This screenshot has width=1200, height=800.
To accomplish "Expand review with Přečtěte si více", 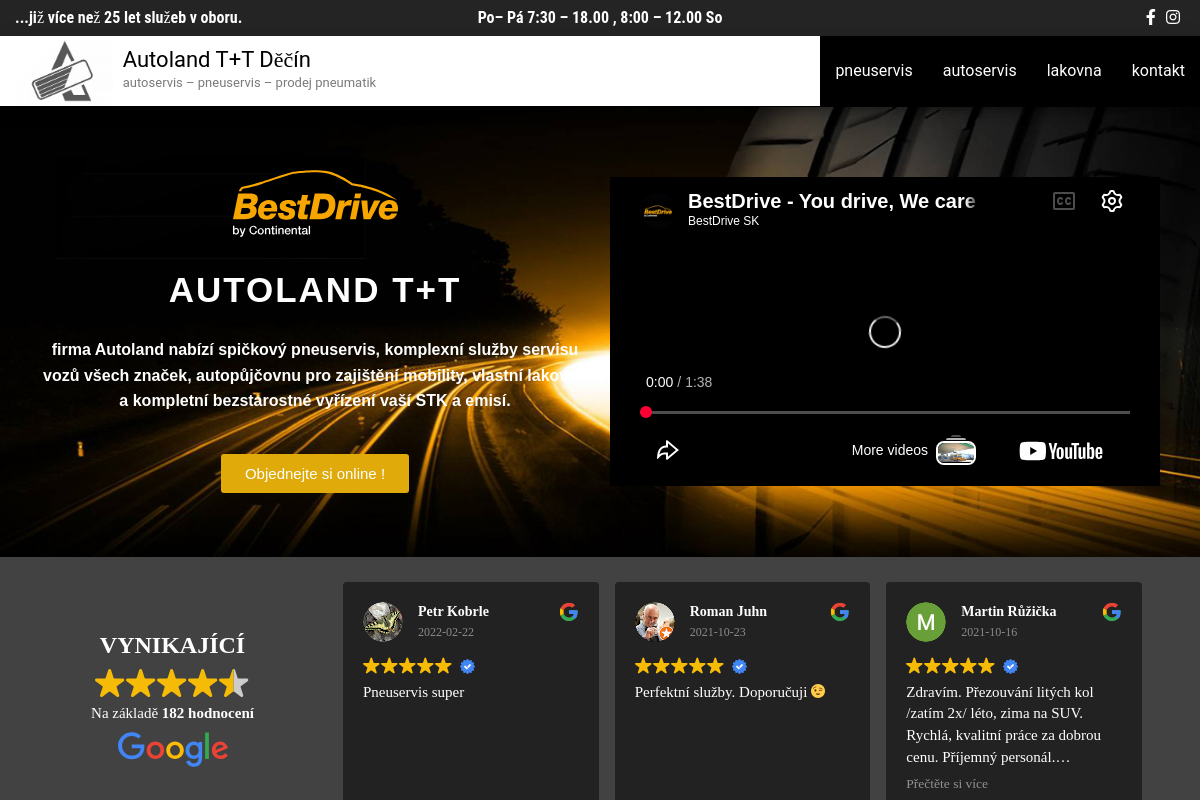I will click(x=947, y=783).
